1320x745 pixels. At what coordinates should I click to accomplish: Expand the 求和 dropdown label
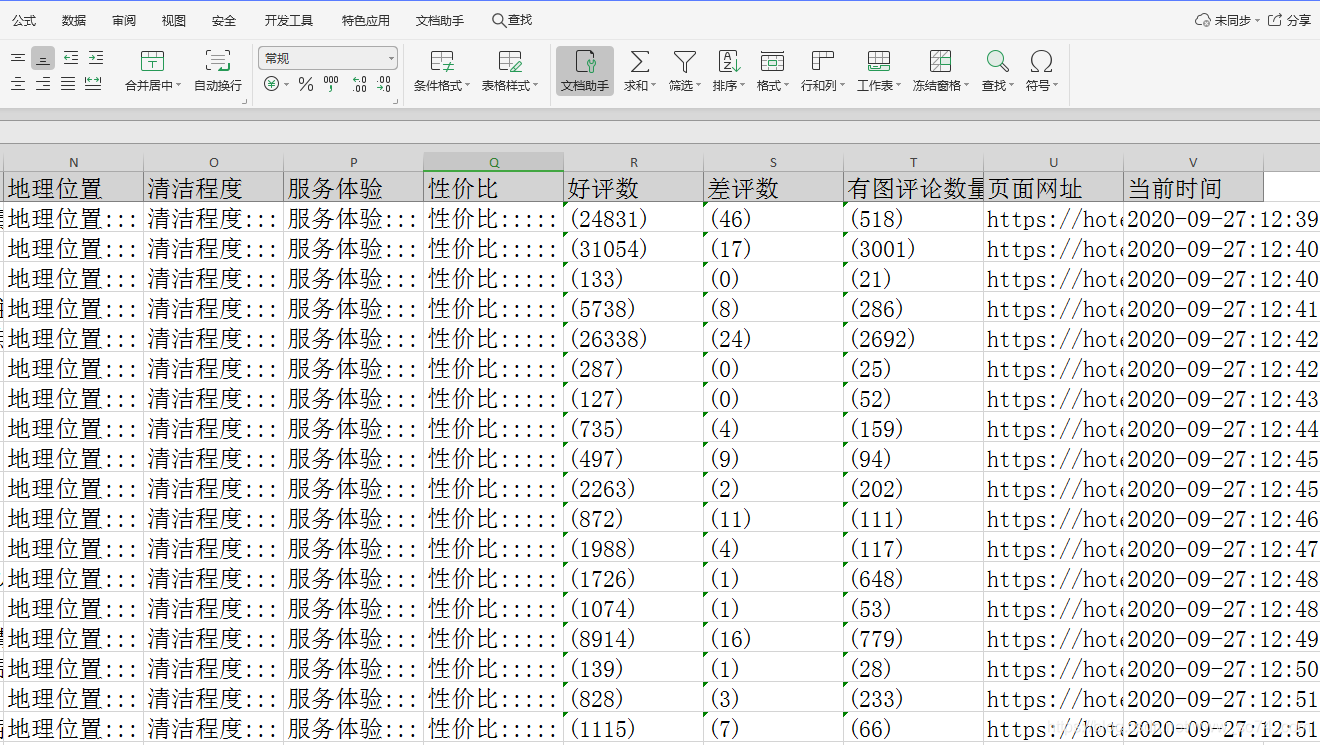(640, 86)
